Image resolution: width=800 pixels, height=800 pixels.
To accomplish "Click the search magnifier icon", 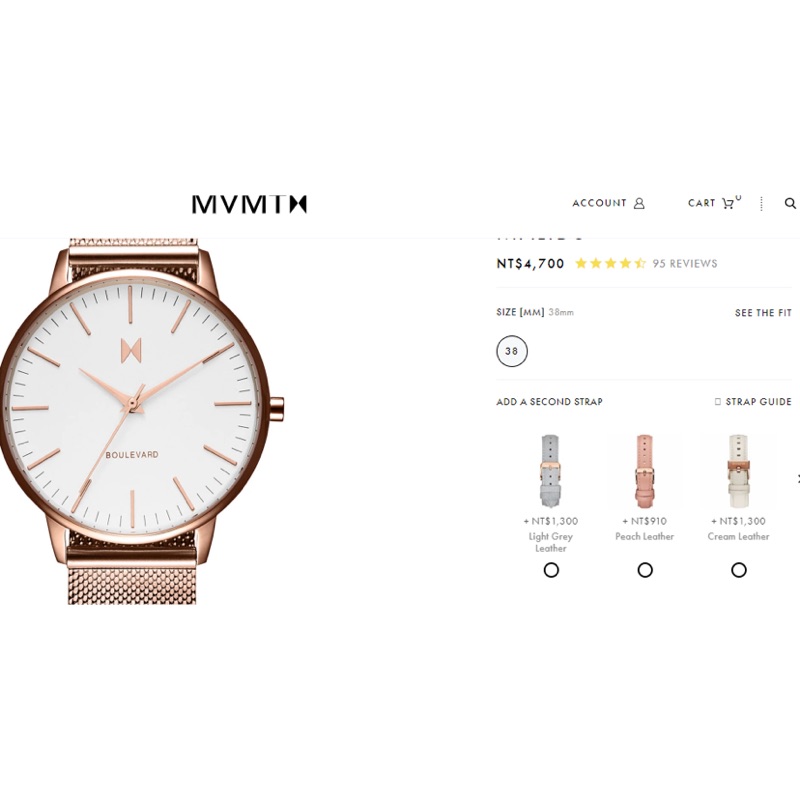I will coord(790,204).
